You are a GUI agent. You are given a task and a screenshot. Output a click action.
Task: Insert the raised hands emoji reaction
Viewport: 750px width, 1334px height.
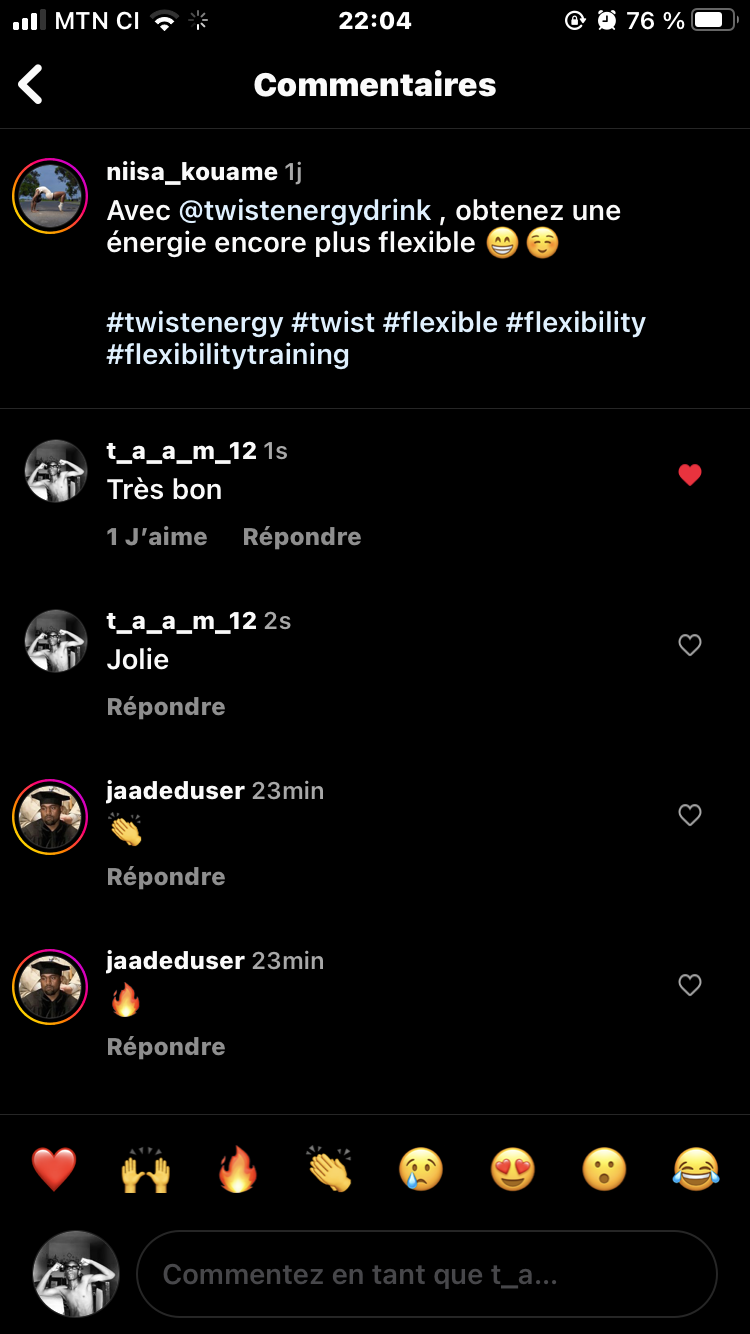click(x=146, y=1169)
